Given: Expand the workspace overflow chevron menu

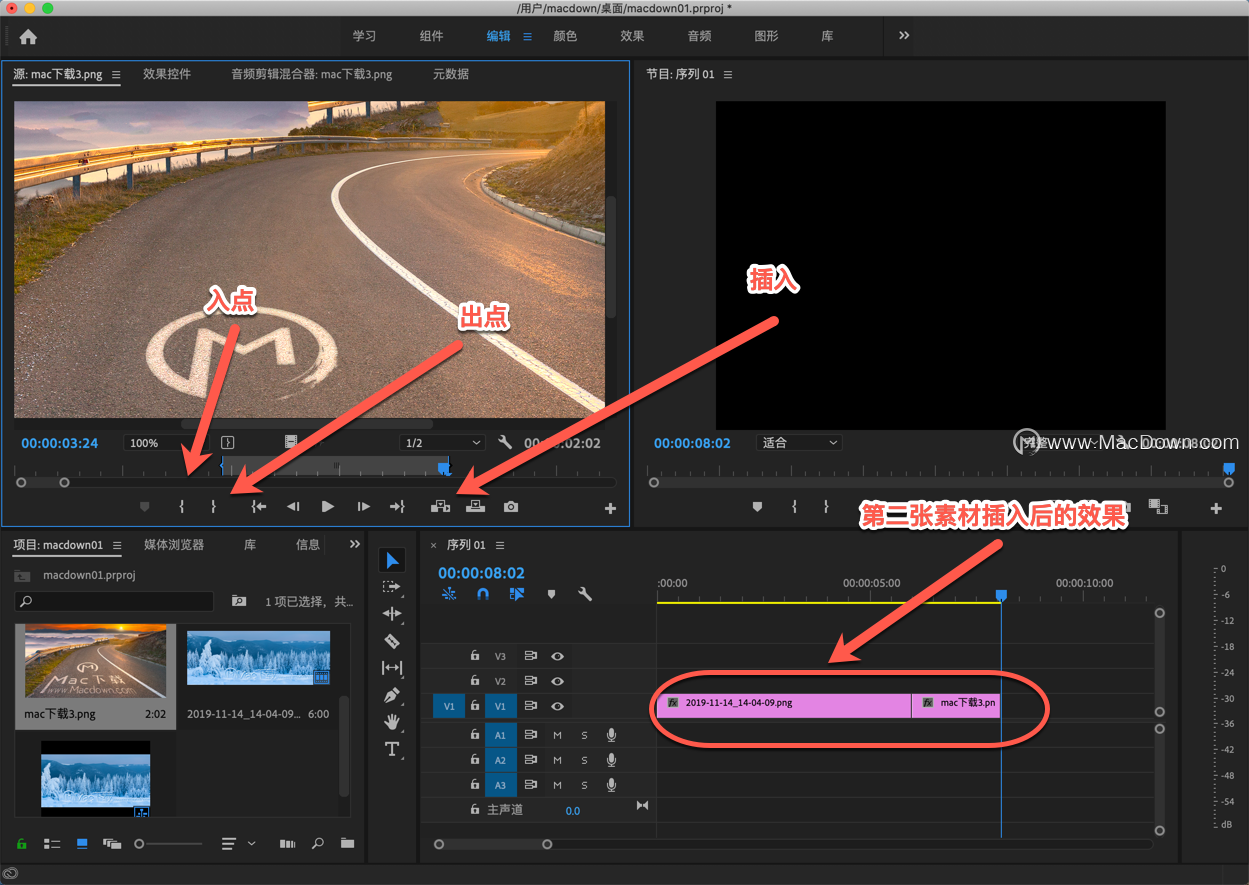Looking at the screenshot, I should (x=904, y=36).
